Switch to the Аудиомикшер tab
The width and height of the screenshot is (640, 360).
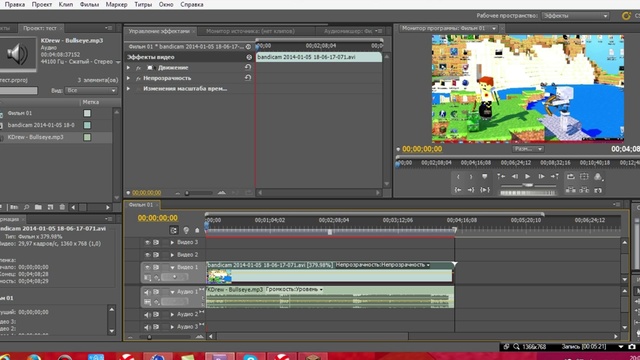[x=348, y=31]
